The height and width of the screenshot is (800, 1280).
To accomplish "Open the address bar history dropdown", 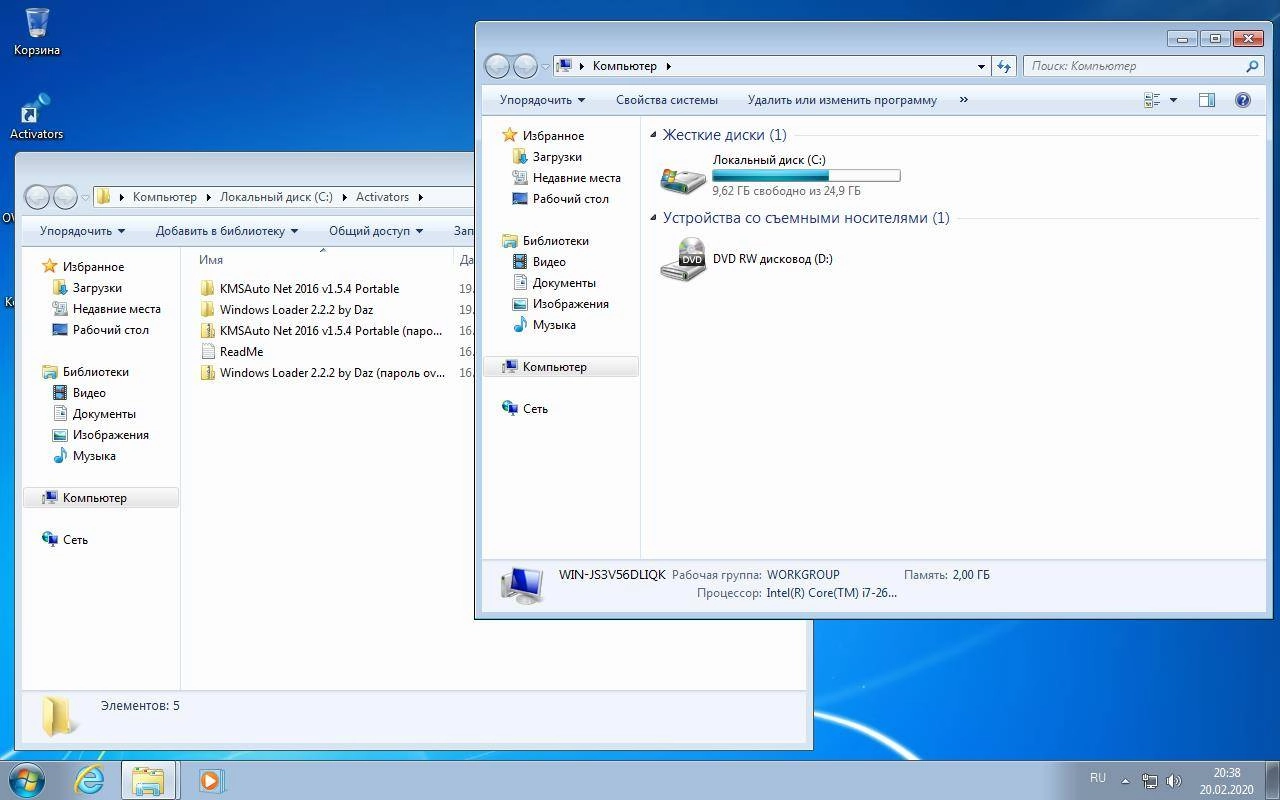I will click(981, 66).
